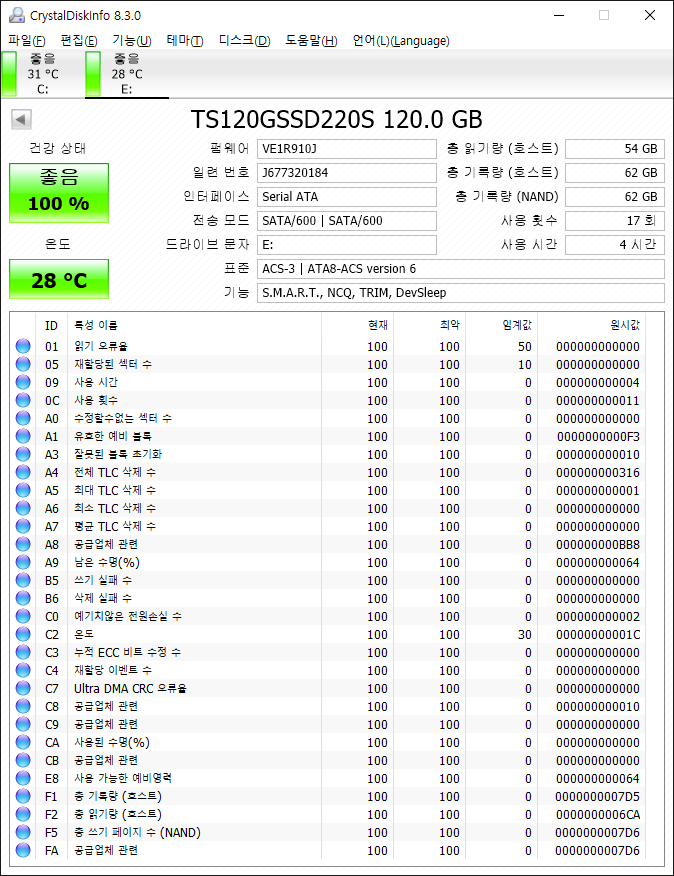
Task: Click the blue status icon for 쓰기 실패 수
Action: tap(23, 581)
